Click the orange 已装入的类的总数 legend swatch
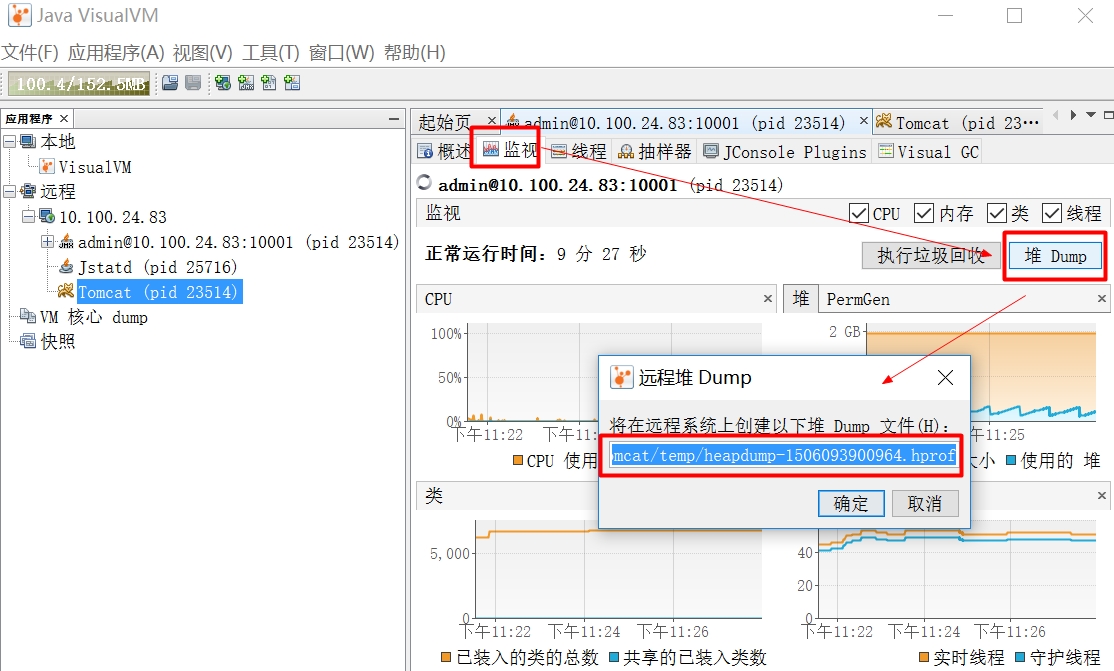The width and height of the screenshot is (1114, 671). click(x=446, y=657)
